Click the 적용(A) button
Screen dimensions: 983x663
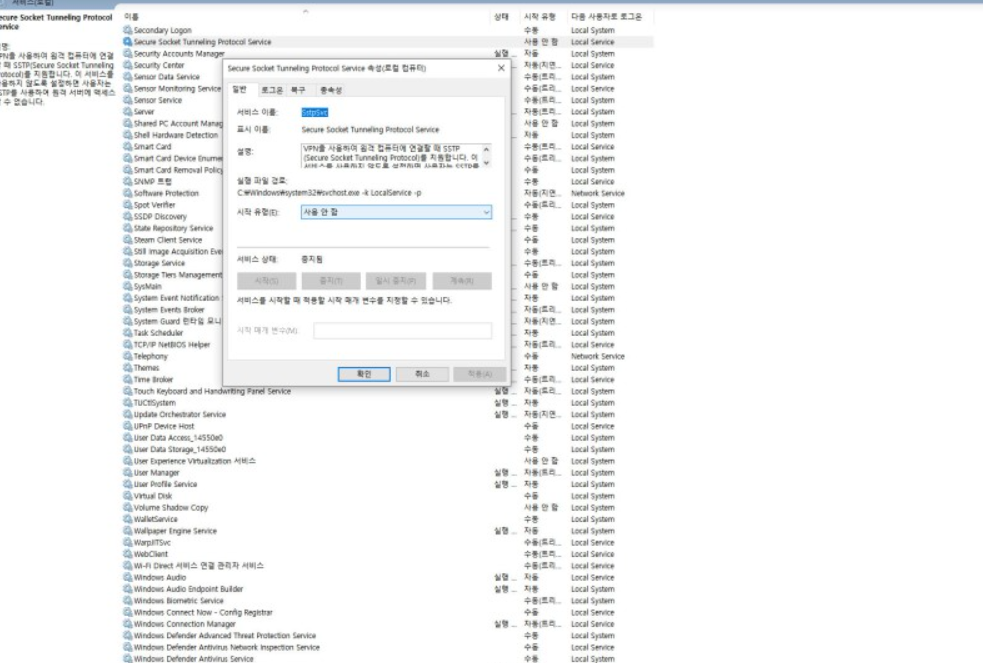(x=480, y=374)
